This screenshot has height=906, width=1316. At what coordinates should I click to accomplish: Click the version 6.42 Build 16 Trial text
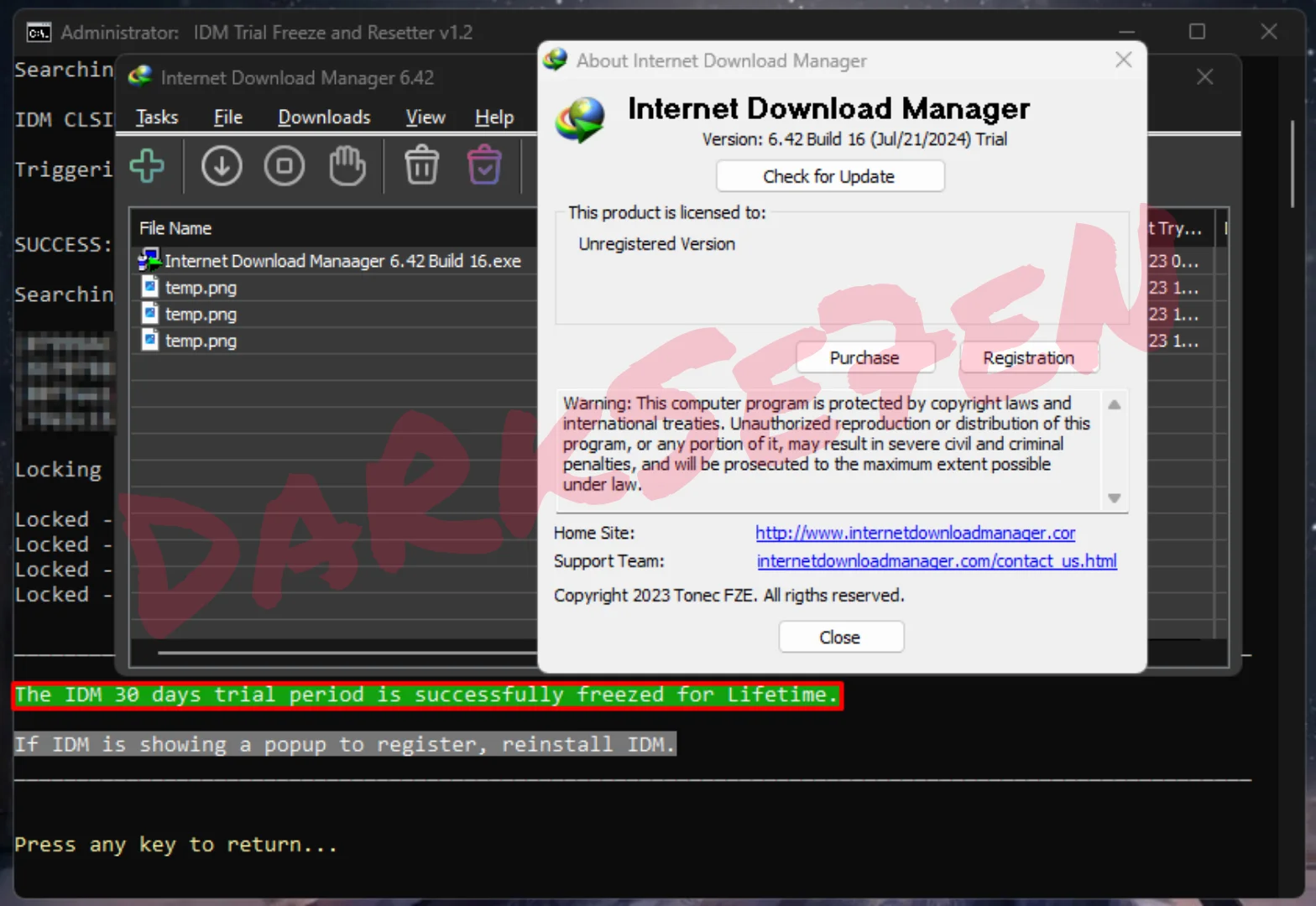tap(854, 139)
